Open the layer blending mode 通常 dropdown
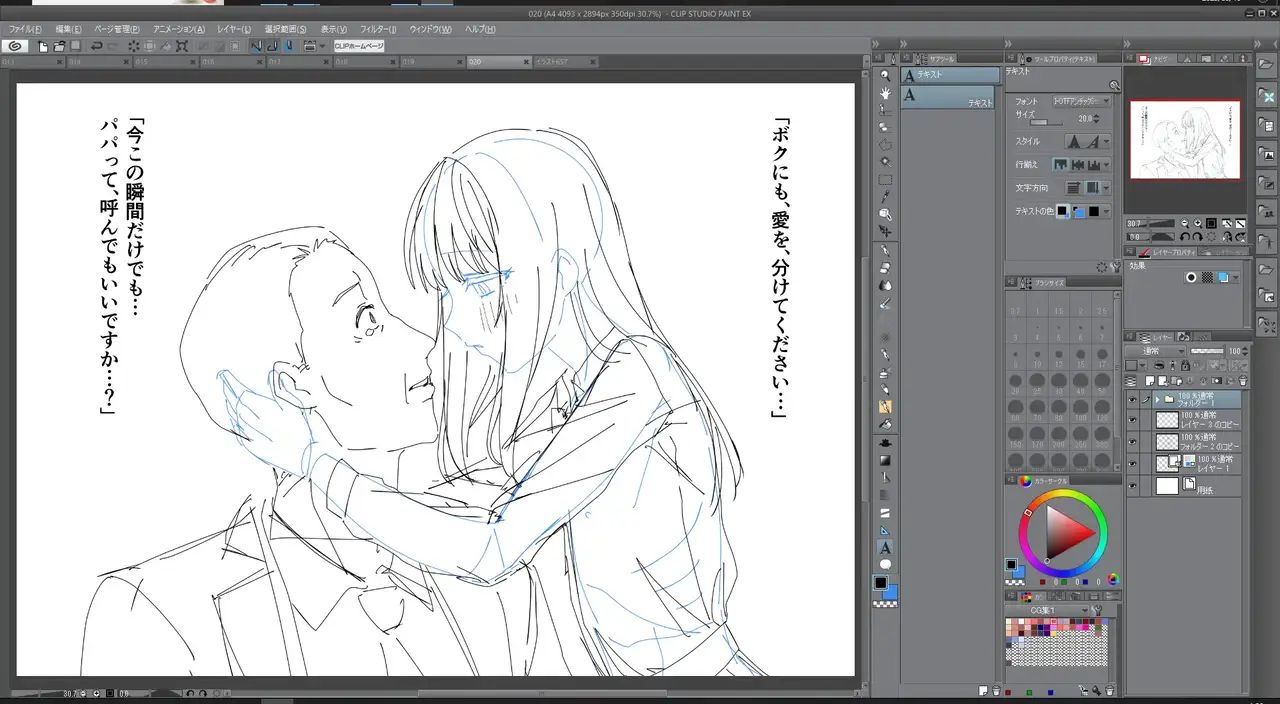Viewport: 1280px width, 704px height. tap(1155, 351)
